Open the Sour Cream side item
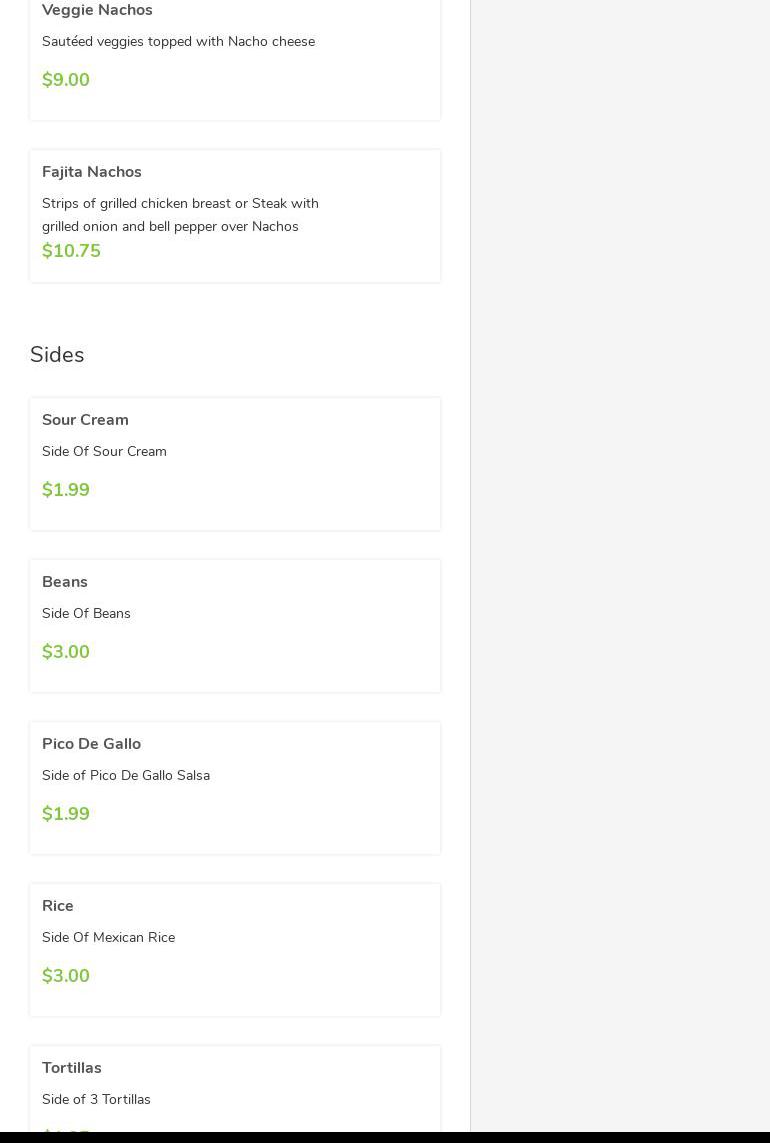The height and width of the screenshot is (1143, 770). [85, 420]
